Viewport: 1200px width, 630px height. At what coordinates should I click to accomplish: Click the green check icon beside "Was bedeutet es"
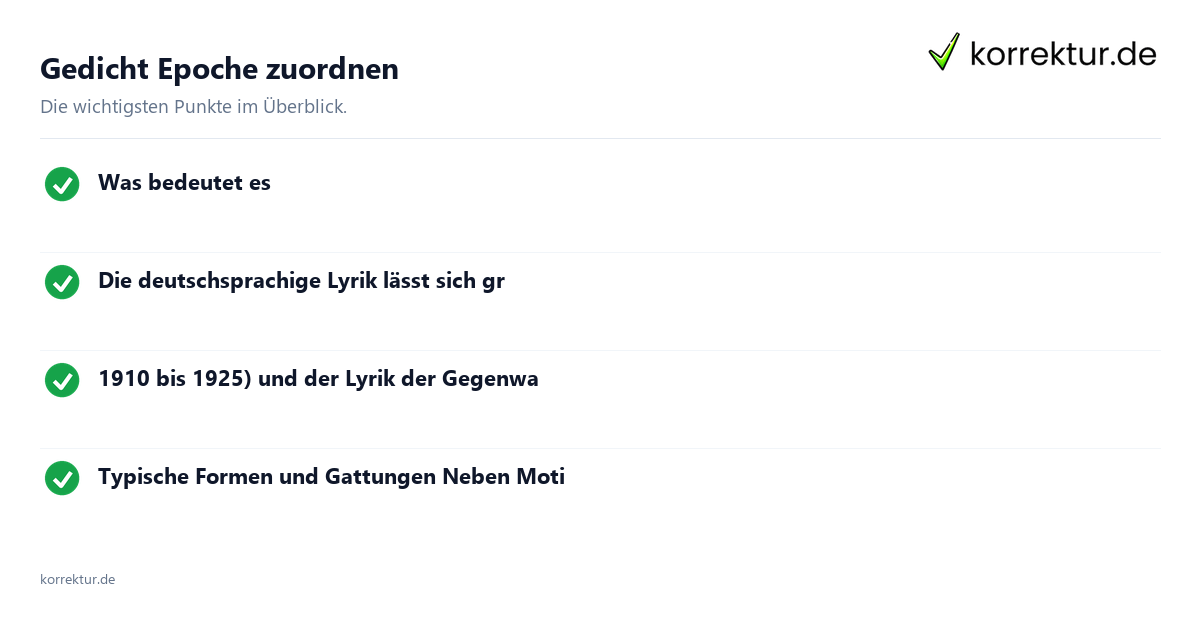[x=62, y=184]
